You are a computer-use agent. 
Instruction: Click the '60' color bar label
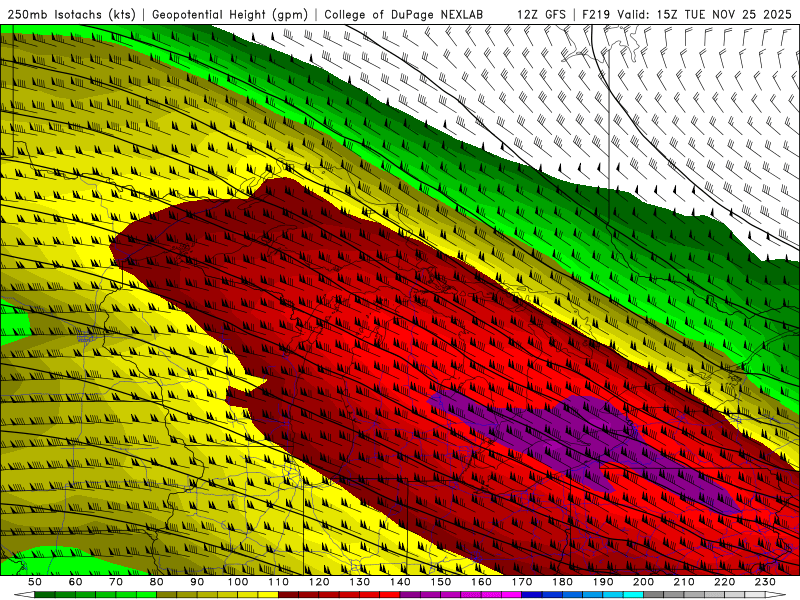click(x=75, y=582)
